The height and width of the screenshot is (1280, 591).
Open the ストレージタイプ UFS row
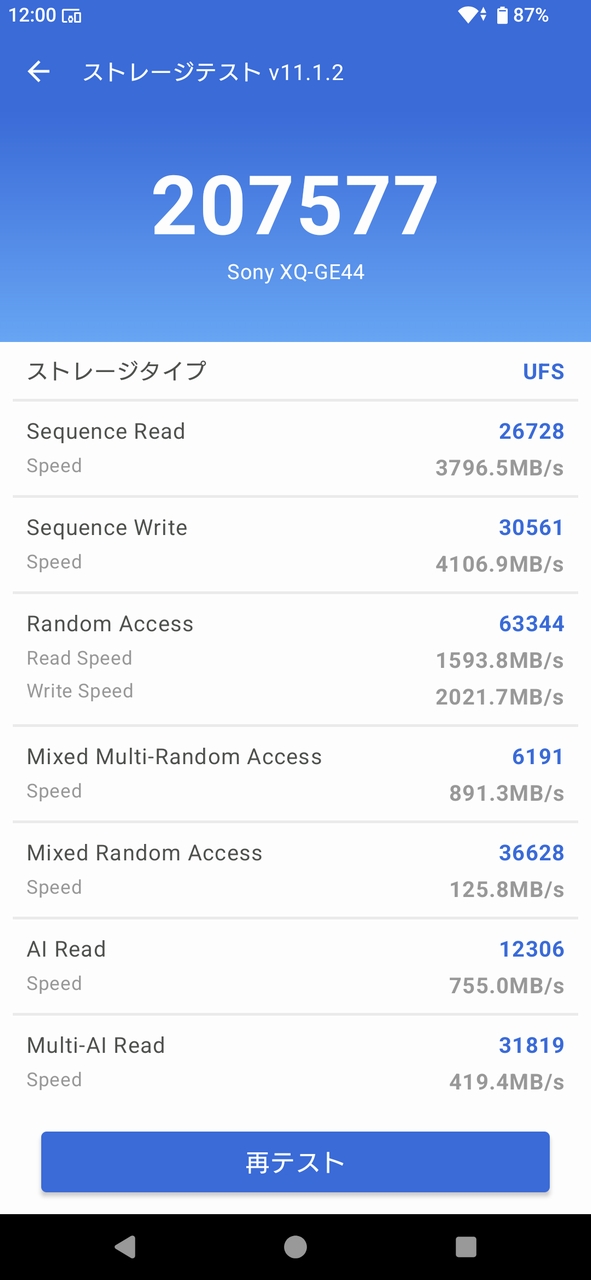pos(295,371)
